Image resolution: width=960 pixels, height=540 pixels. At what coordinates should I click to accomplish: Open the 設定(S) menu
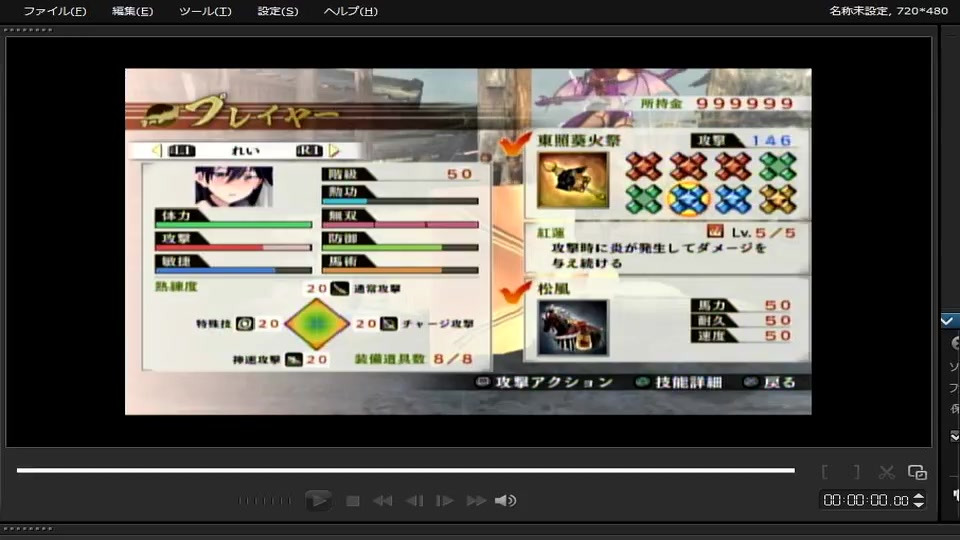click(277, 11)
